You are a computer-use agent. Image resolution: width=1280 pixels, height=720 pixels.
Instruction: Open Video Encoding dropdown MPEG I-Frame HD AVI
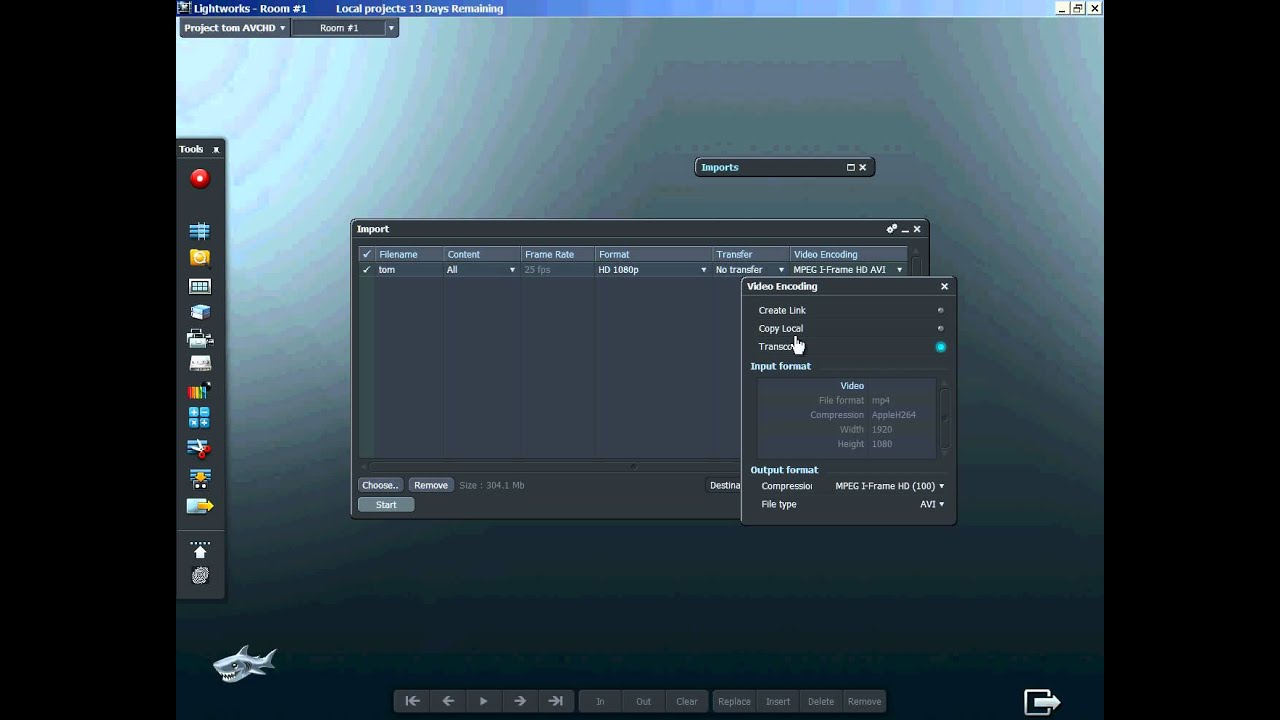848,270
